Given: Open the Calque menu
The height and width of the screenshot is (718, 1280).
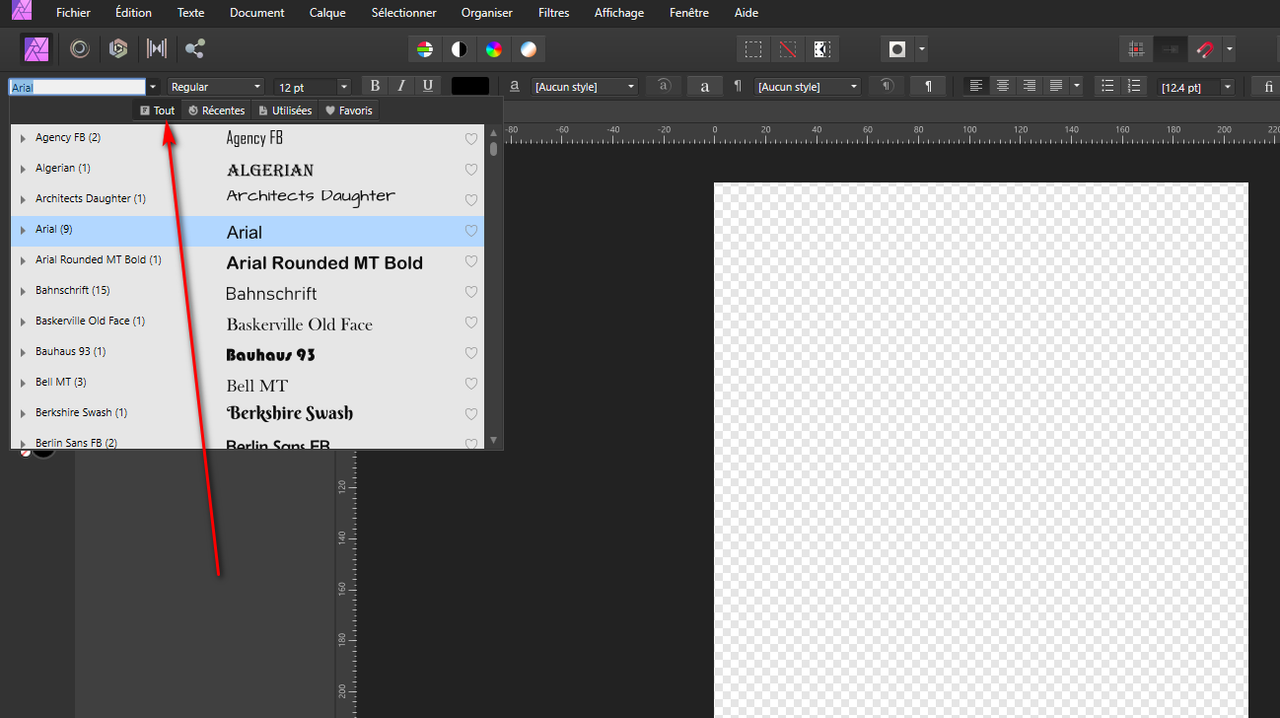Looking at the screenshot, I should pyautogui.click(x=327, y=13).
